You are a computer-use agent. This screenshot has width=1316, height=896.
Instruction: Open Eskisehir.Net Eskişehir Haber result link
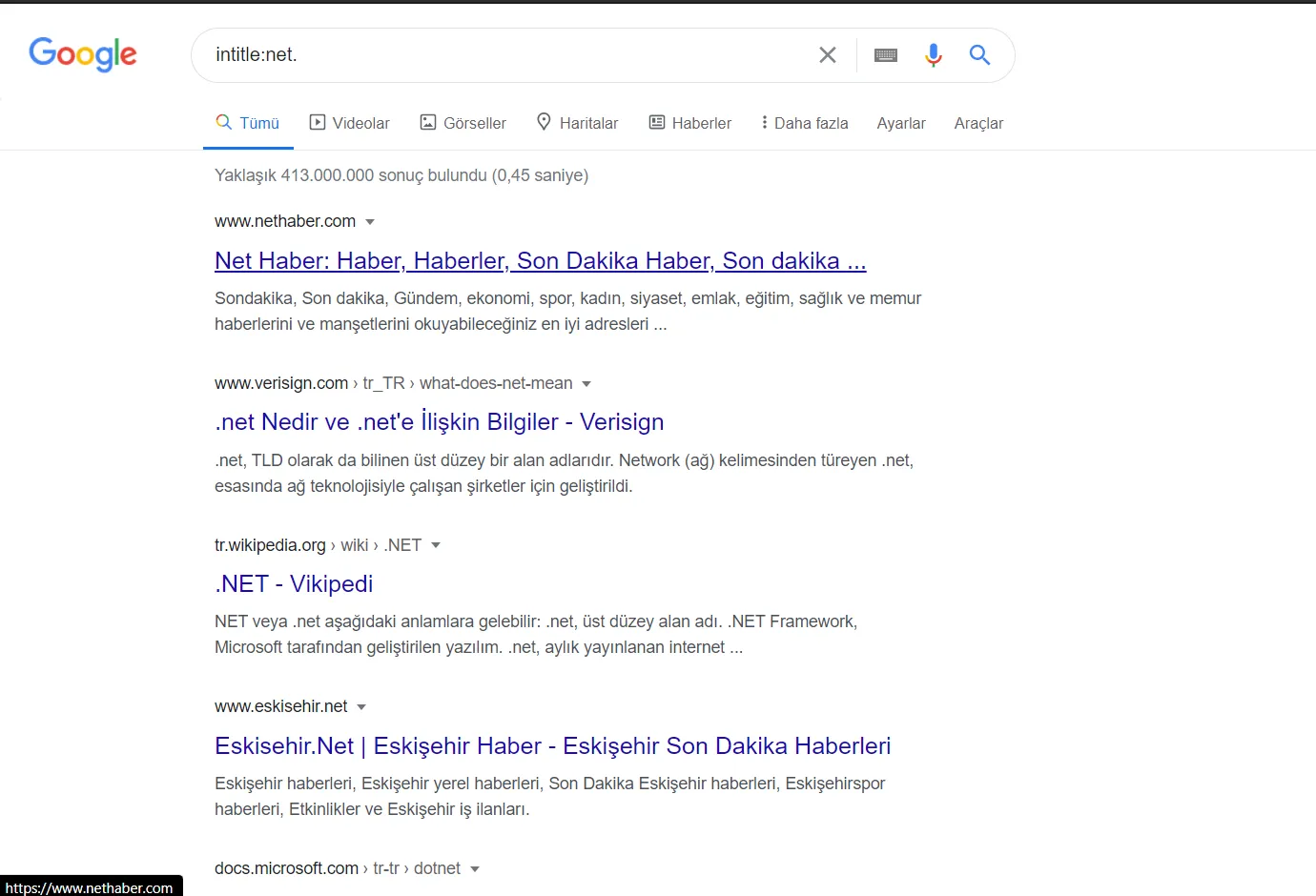pyautogui.click(x=552, y=745)
